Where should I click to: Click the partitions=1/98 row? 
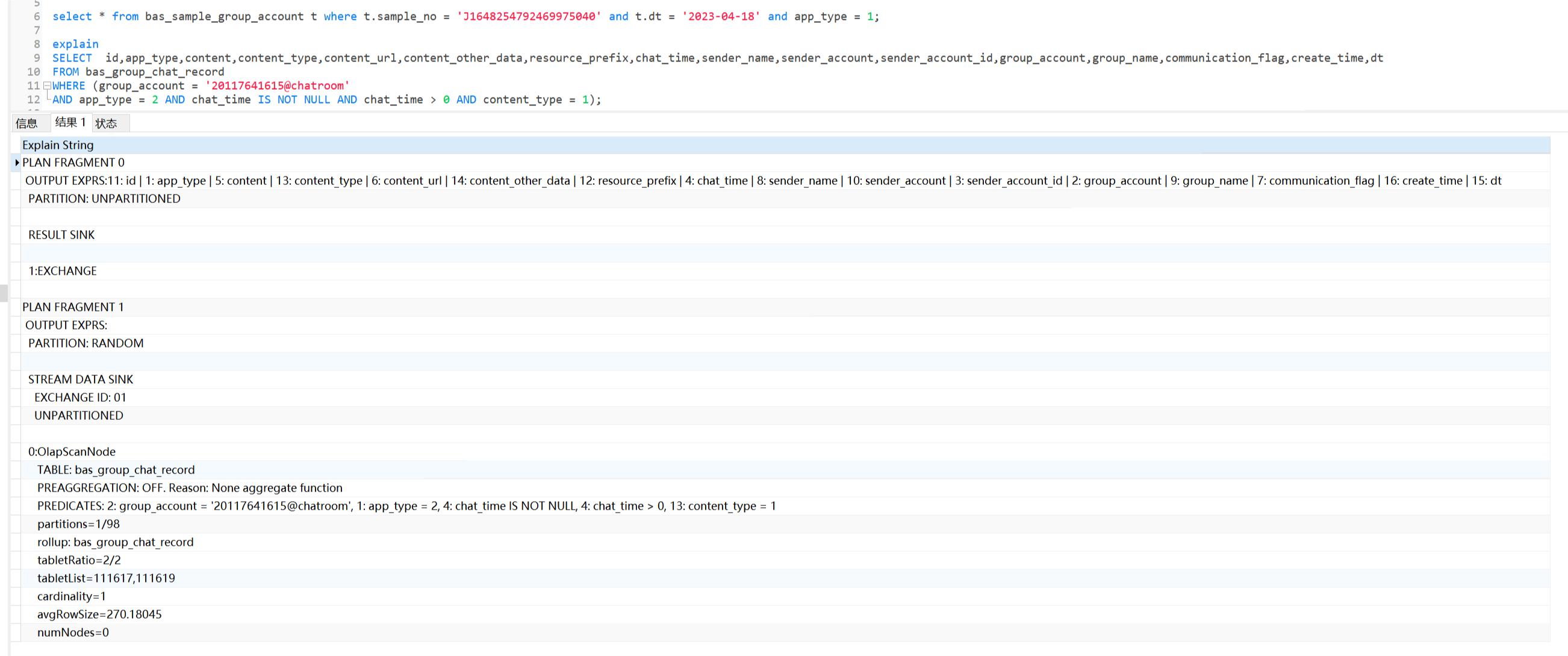click(x=78, y=525)
